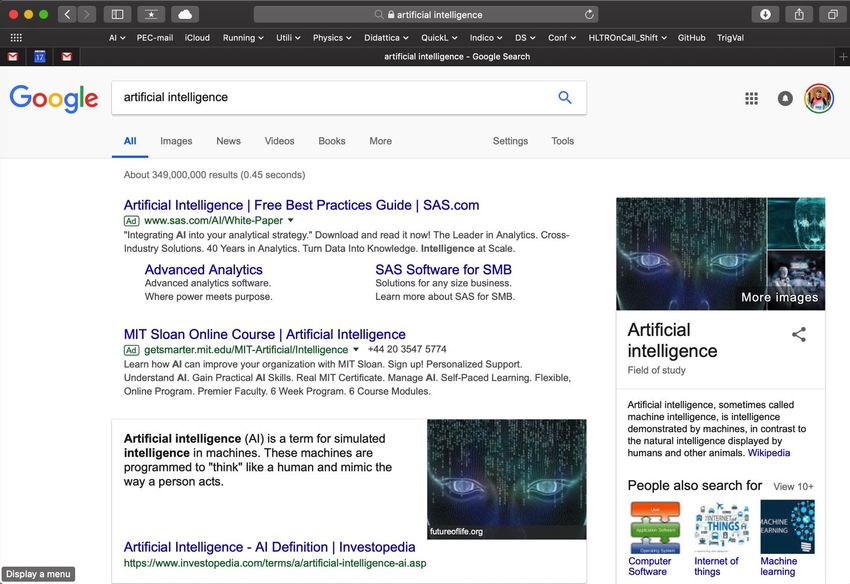The height and width of the screenshot is (584, 850).
Task: Expand the Running bookmarks folder
Action: pos(243,37)
